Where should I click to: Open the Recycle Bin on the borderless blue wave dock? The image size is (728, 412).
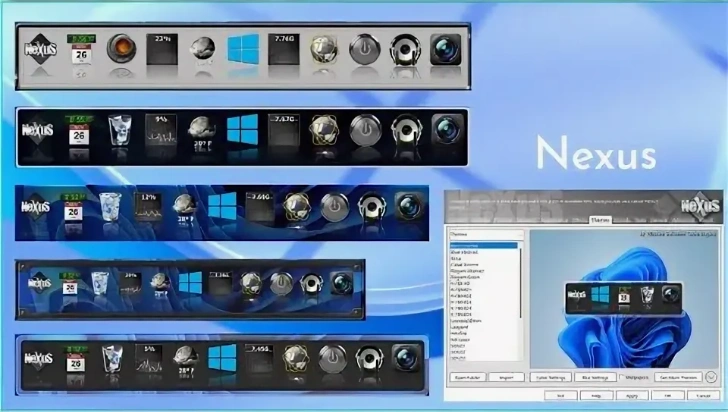[110, 207]
